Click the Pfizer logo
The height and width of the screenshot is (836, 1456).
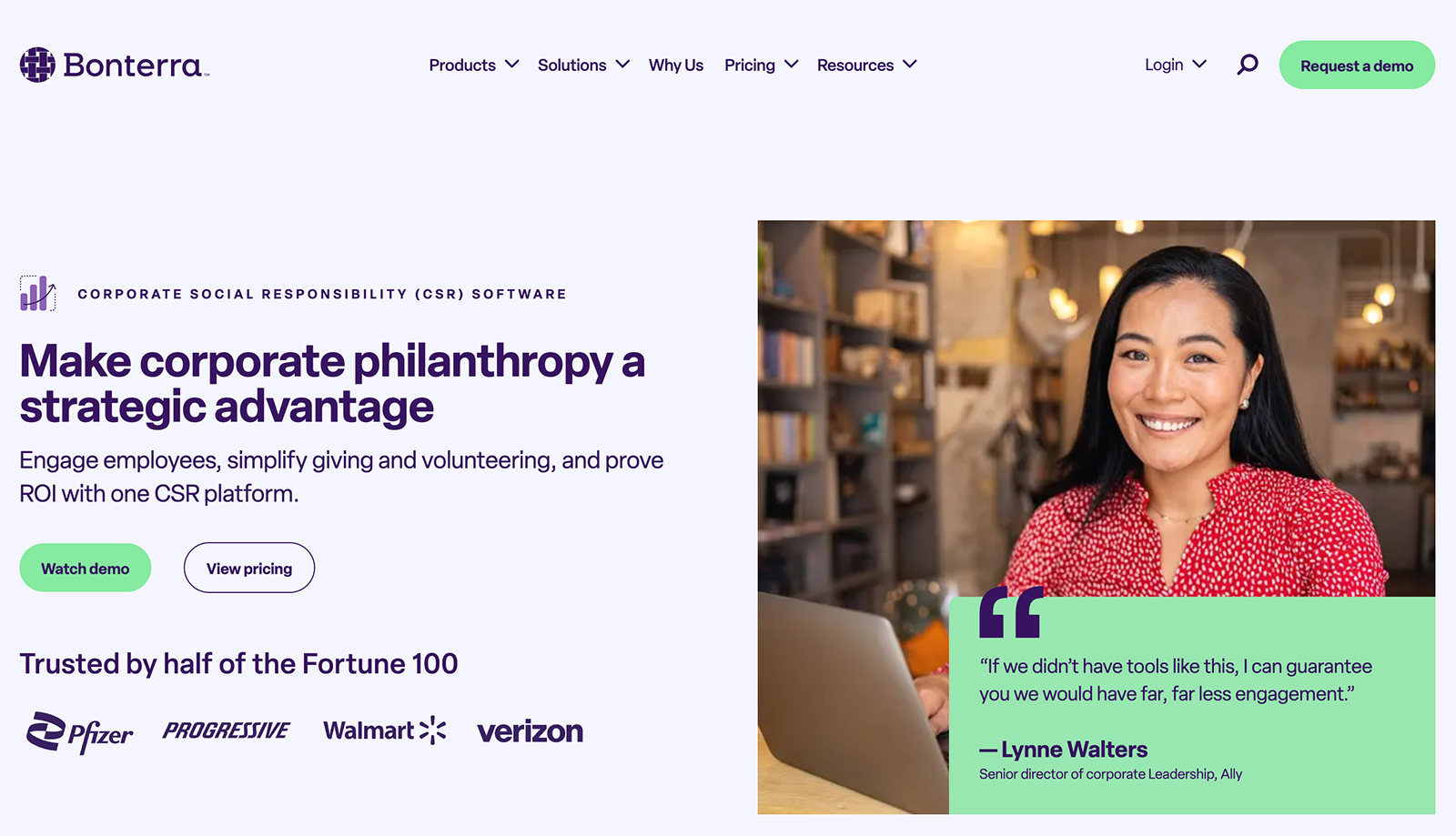coord(79,732)
